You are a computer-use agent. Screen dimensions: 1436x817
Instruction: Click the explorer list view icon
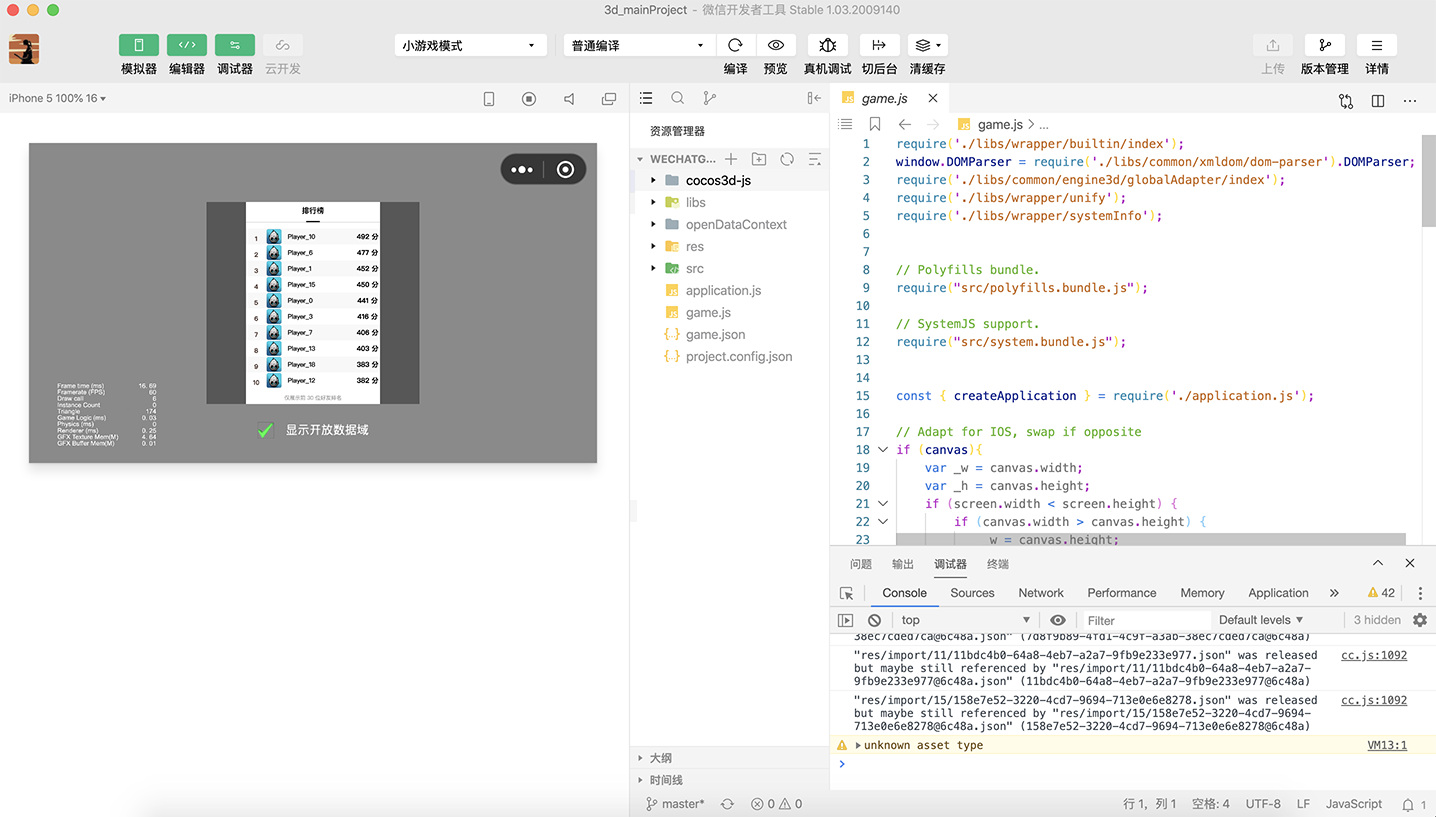(x=646, y=98)
